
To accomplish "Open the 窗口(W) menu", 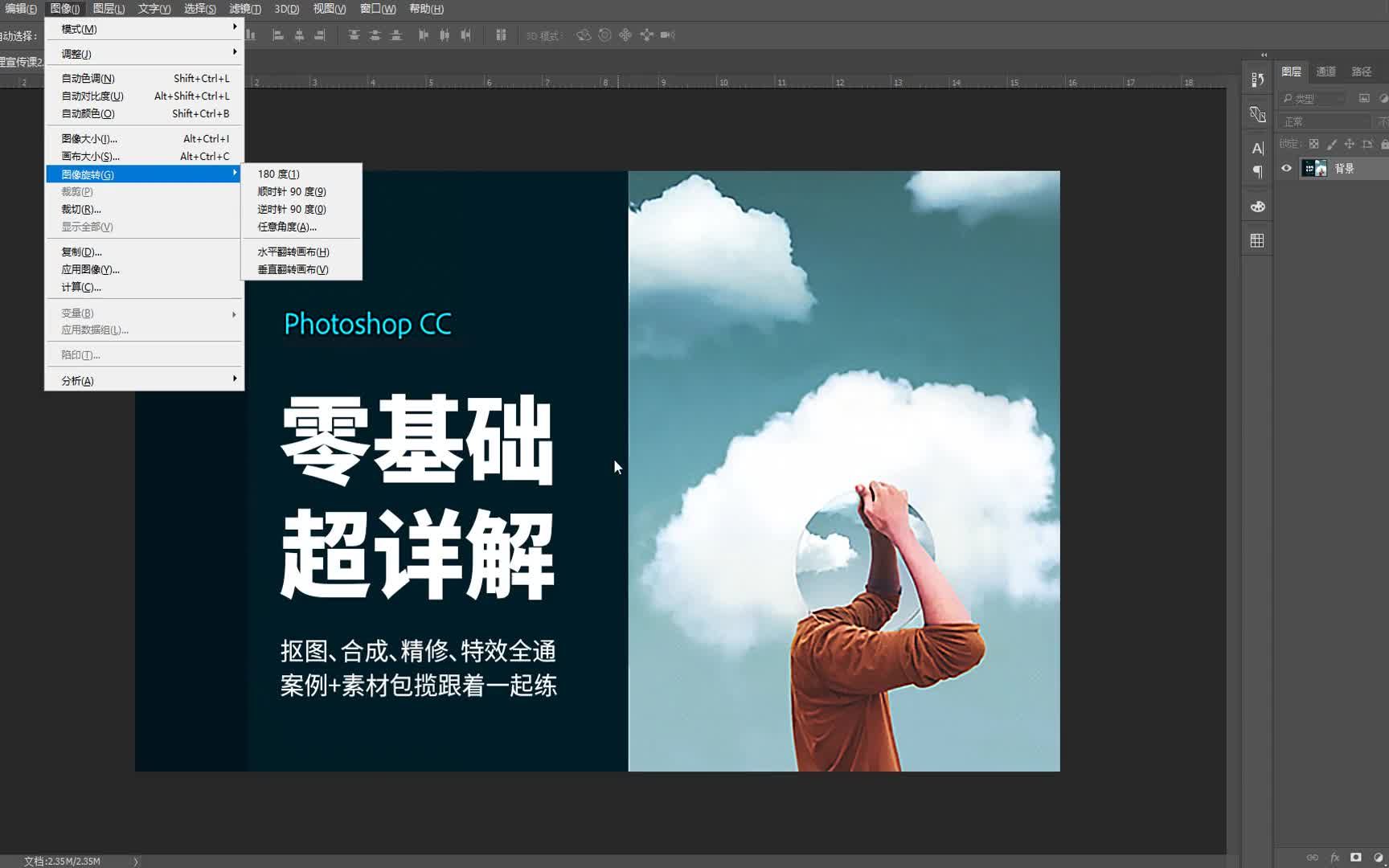I will [378, 9].
